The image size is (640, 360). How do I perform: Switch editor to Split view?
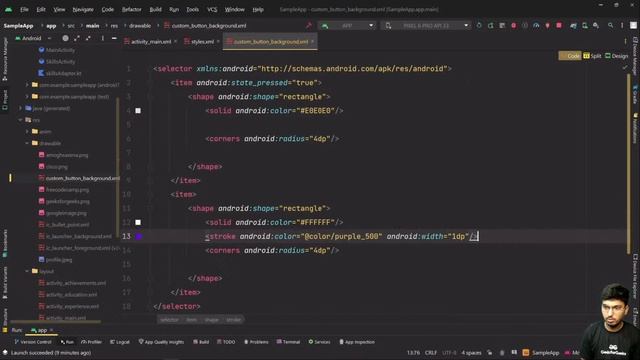pos(593,56)
